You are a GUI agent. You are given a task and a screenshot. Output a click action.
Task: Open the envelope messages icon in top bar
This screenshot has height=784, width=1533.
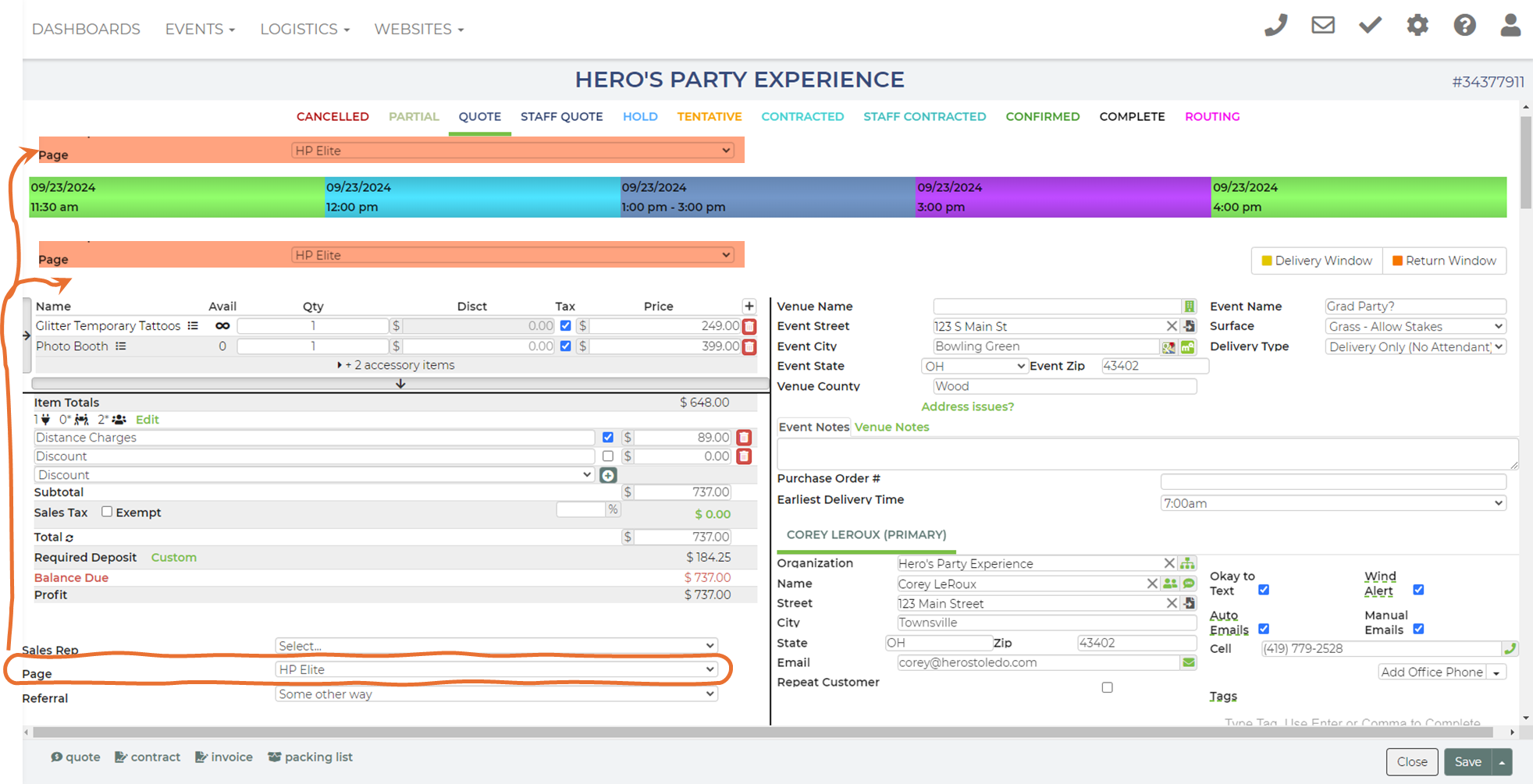point(1323,26)
